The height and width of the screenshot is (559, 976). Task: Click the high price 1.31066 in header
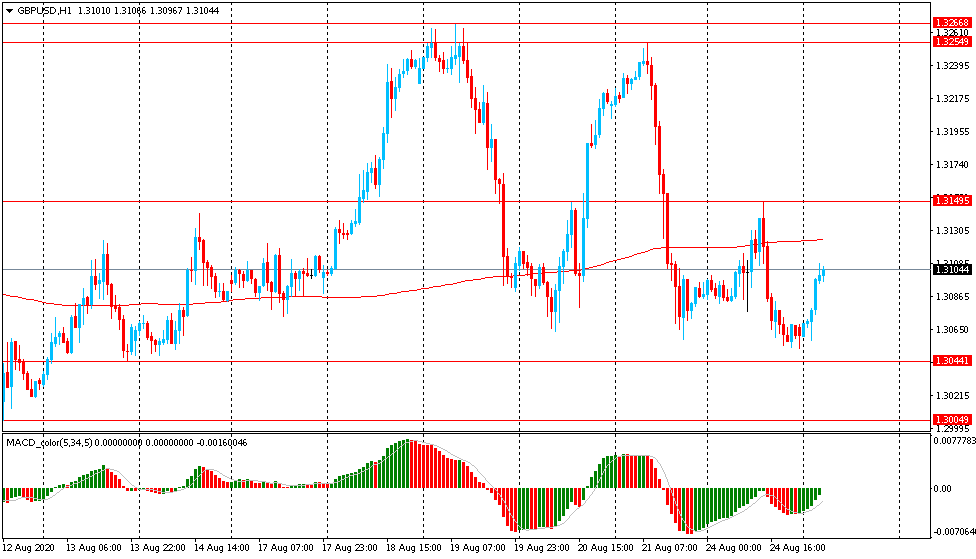click(130, 11)
